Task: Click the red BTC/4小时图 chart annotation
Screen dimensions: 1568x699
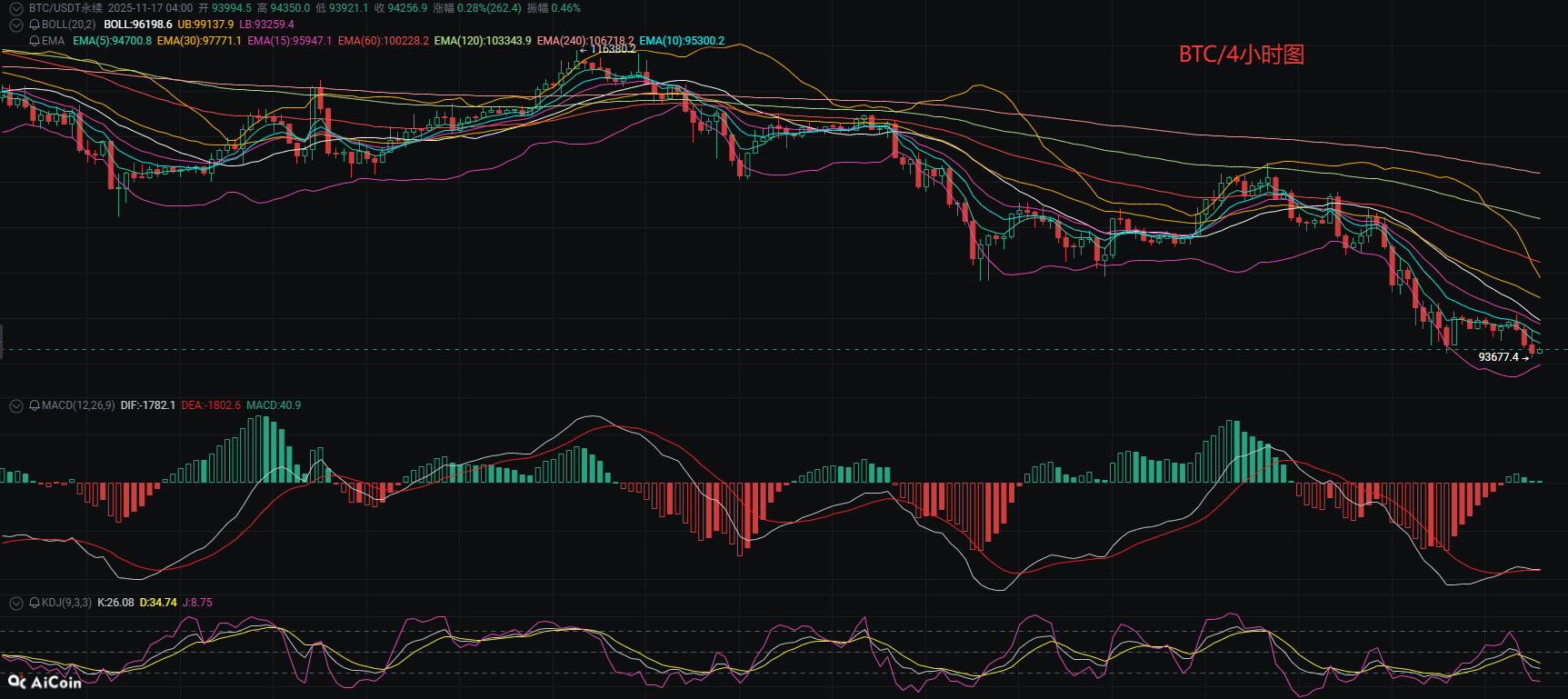Action: [x=1241, y=55]
